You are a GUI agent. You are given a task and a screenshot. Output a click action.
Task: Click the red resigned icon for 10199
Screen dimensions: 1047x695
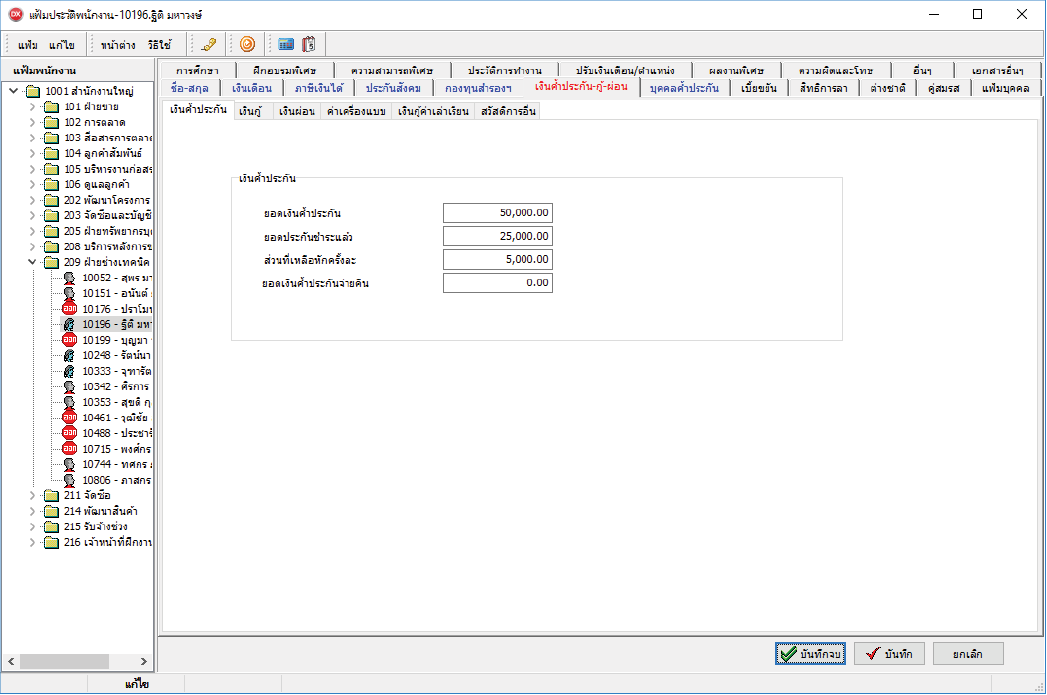point(69,340)
